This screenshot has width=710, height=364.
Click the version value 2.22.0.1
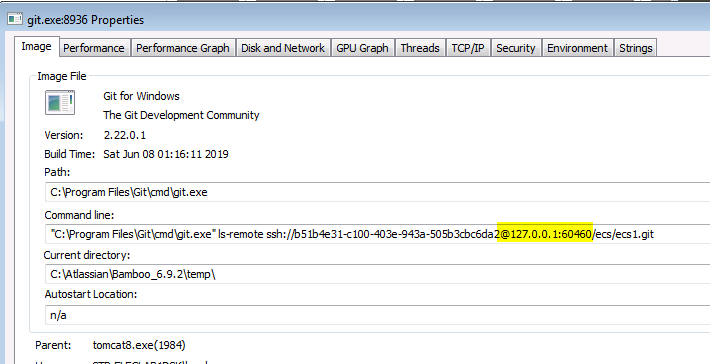pyautogui.click(x=125, y=135)
